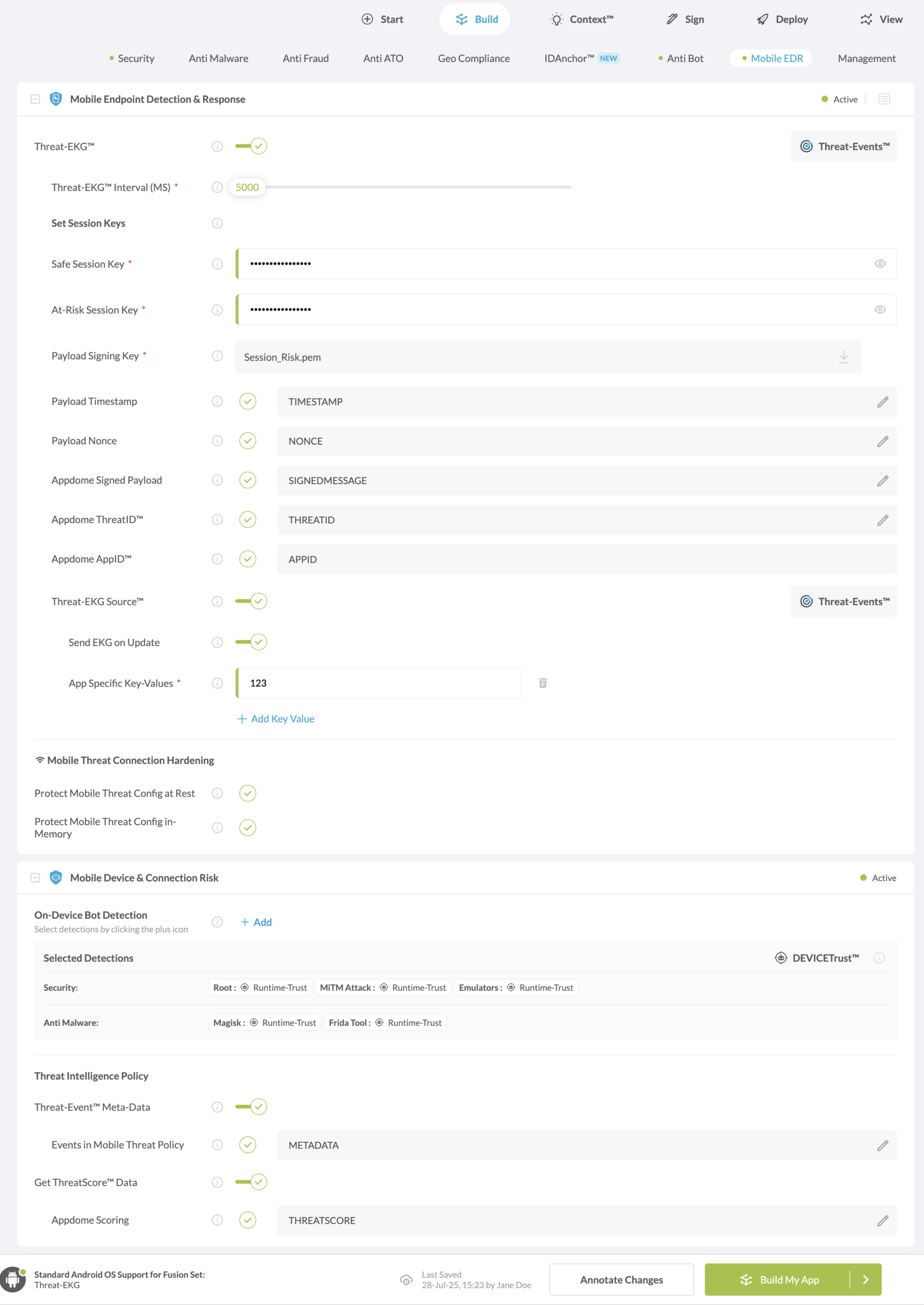
Task: Open the DEVICETrust™ panel
Action: (x=818, y=958)
